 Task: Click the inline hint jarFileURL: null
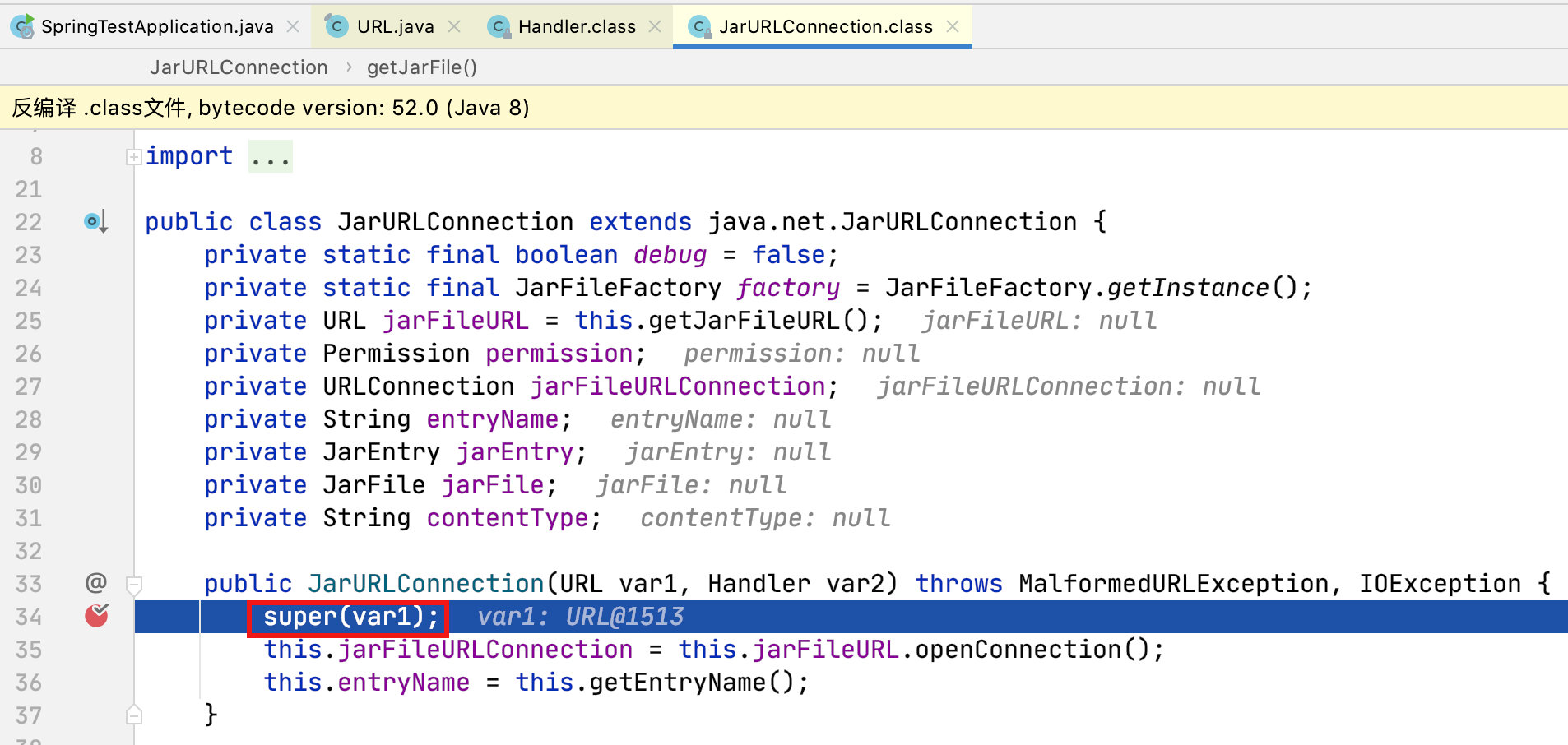(x=1039, y=321)
